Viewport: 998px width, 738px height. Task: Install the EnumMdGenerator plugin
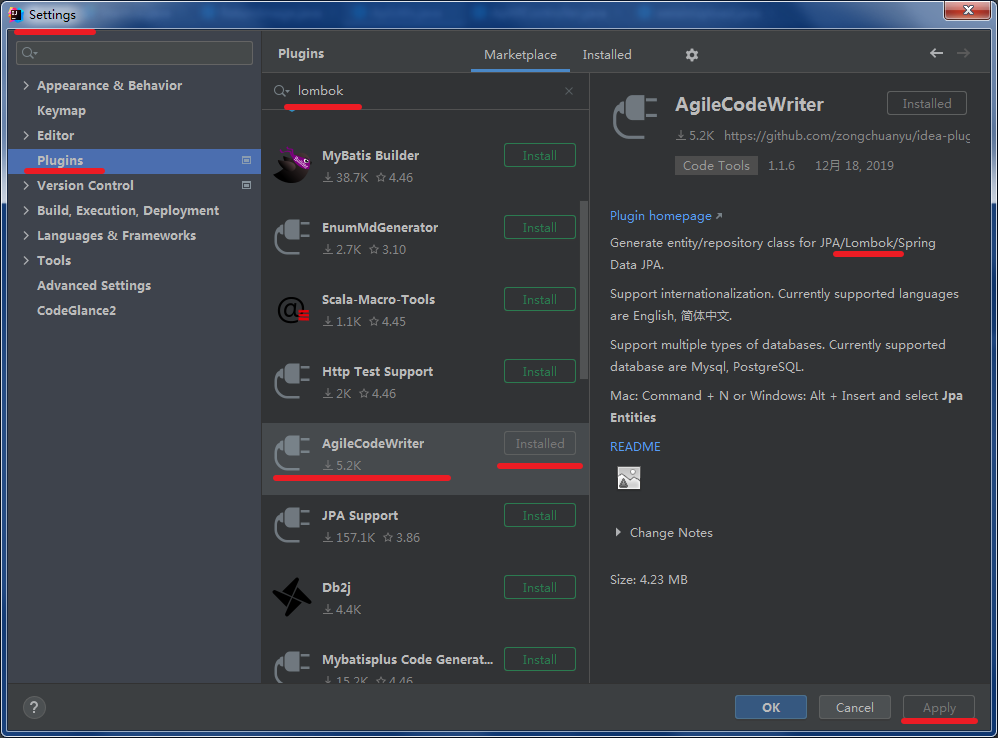click(x=540, y=227)
